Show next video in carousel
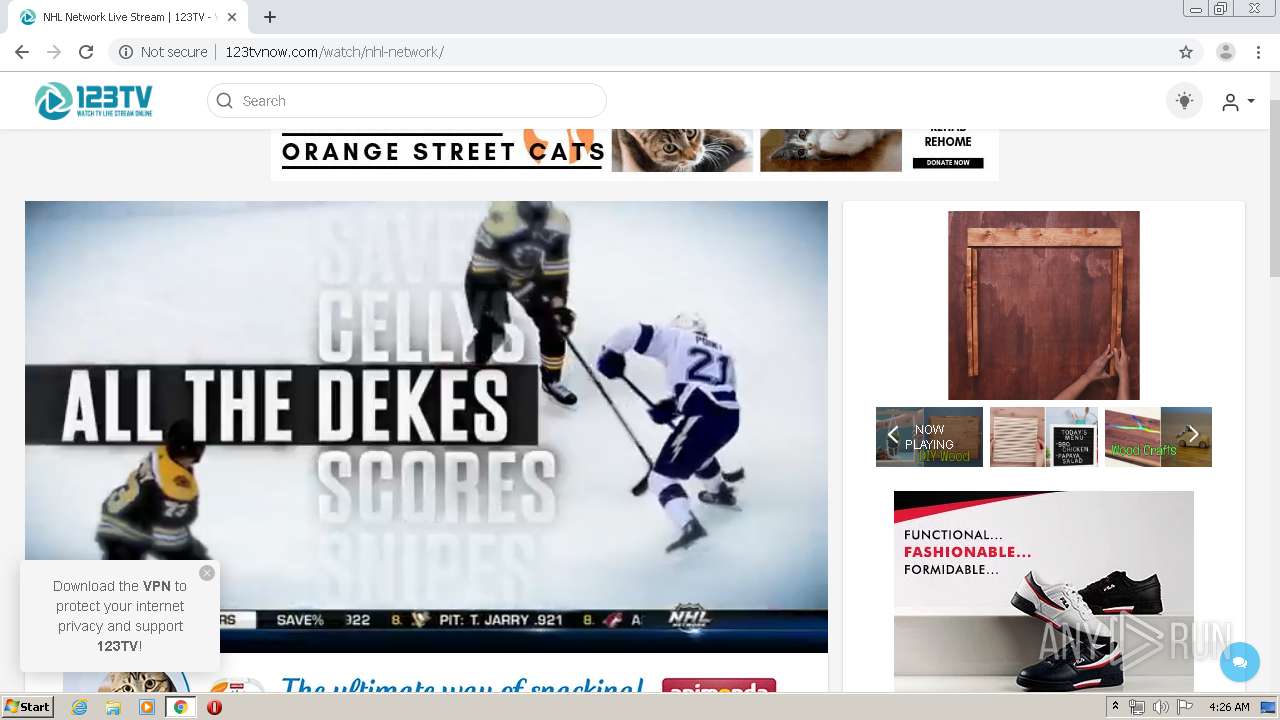1280x720 pixels. tap(1193, 435)
